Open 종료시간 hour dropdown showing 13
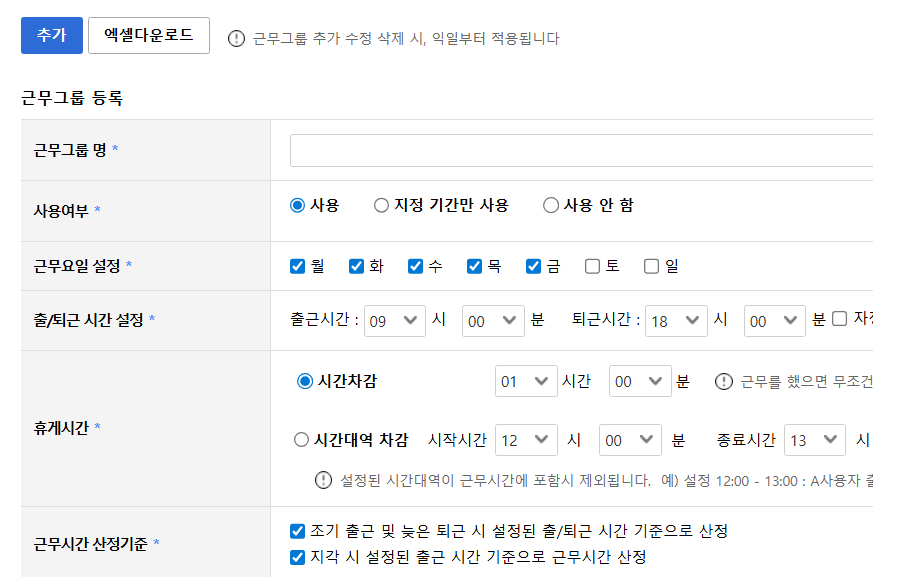The width and height of the screenshot is (919, 580). pyautogui.click(x=814, y=440)
